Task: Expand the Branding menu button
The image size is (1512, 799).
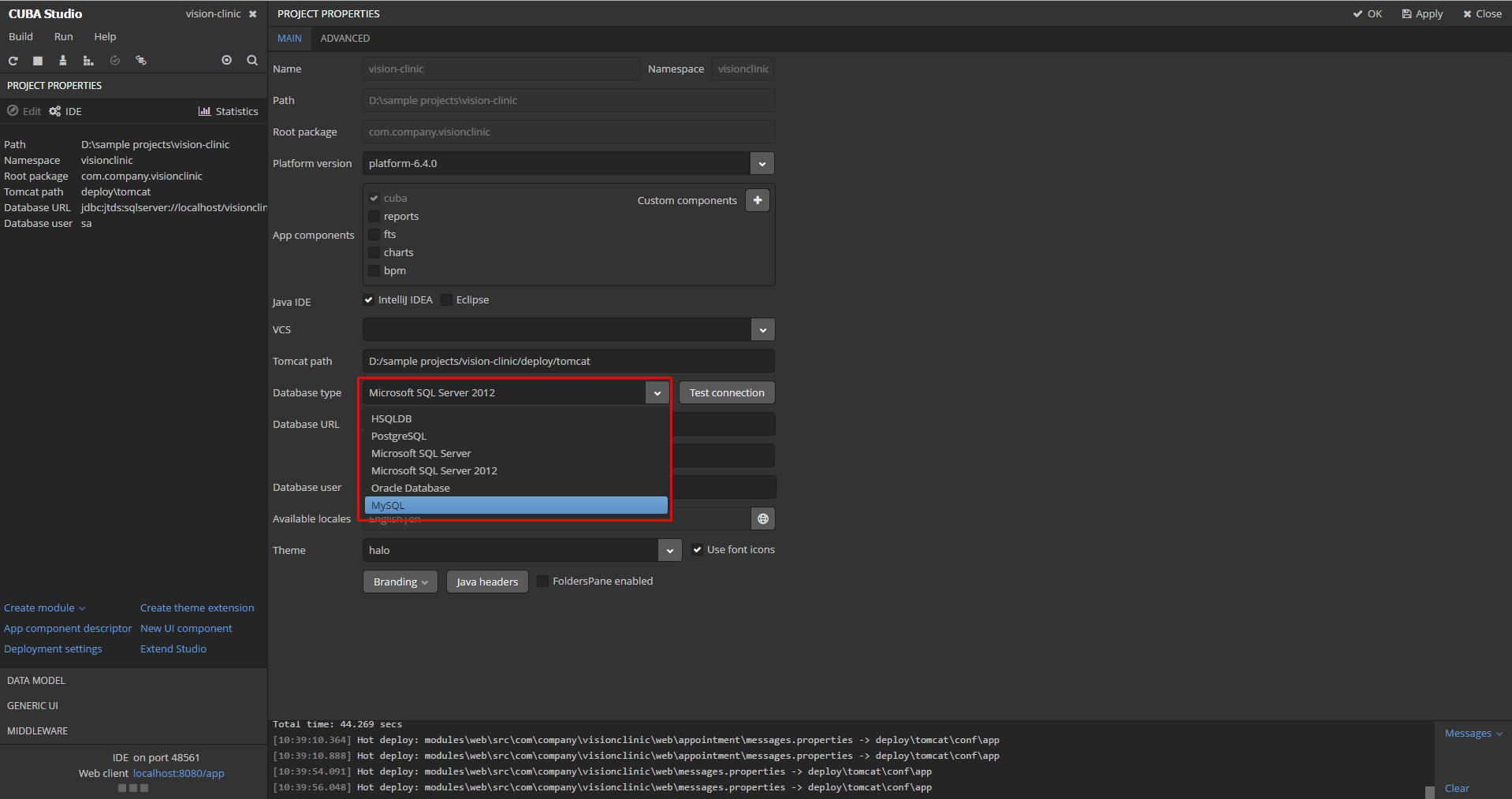Action: 400,582
